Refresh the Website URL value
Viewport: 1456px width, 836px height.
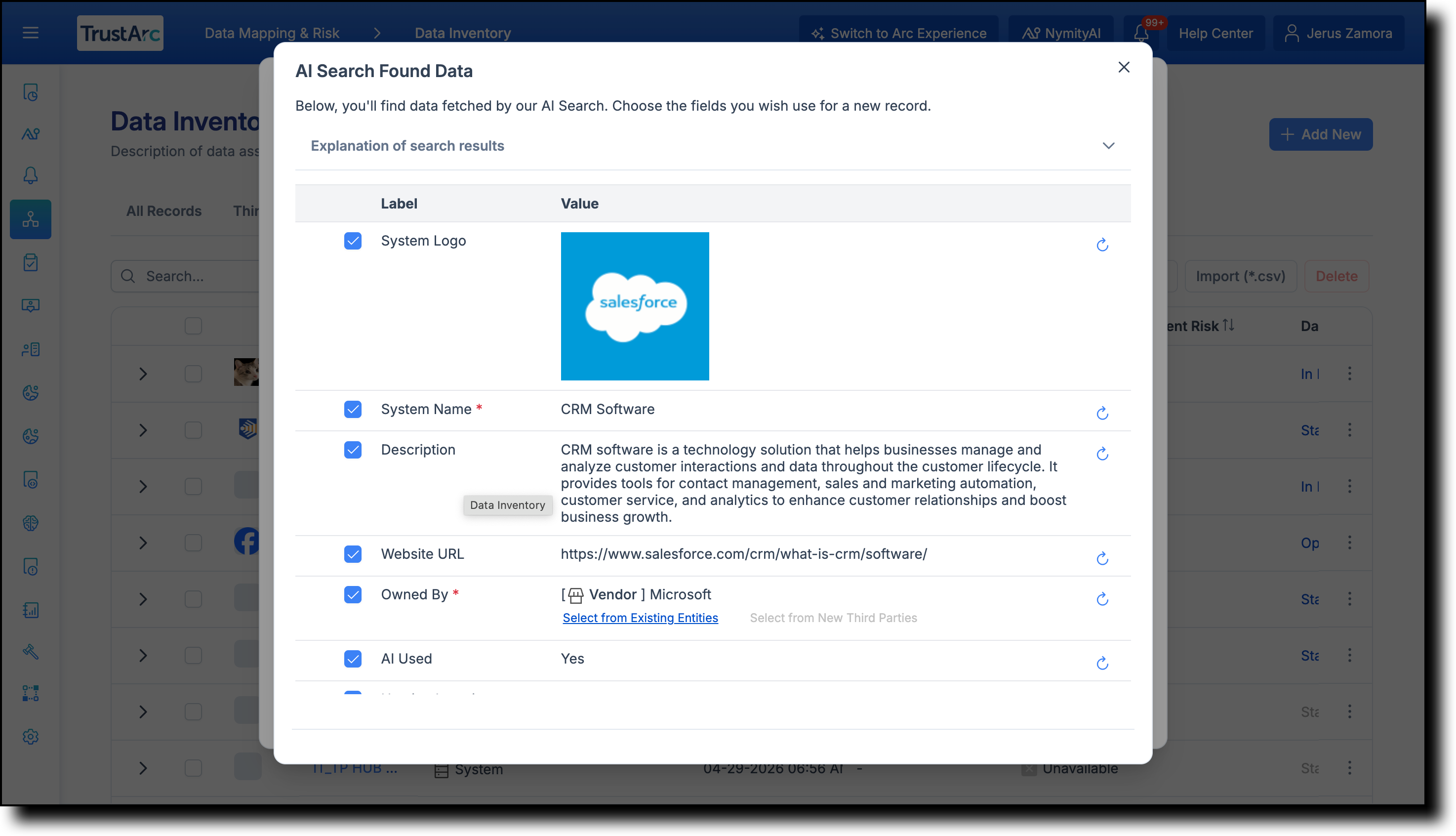(x=1102, y=559)
